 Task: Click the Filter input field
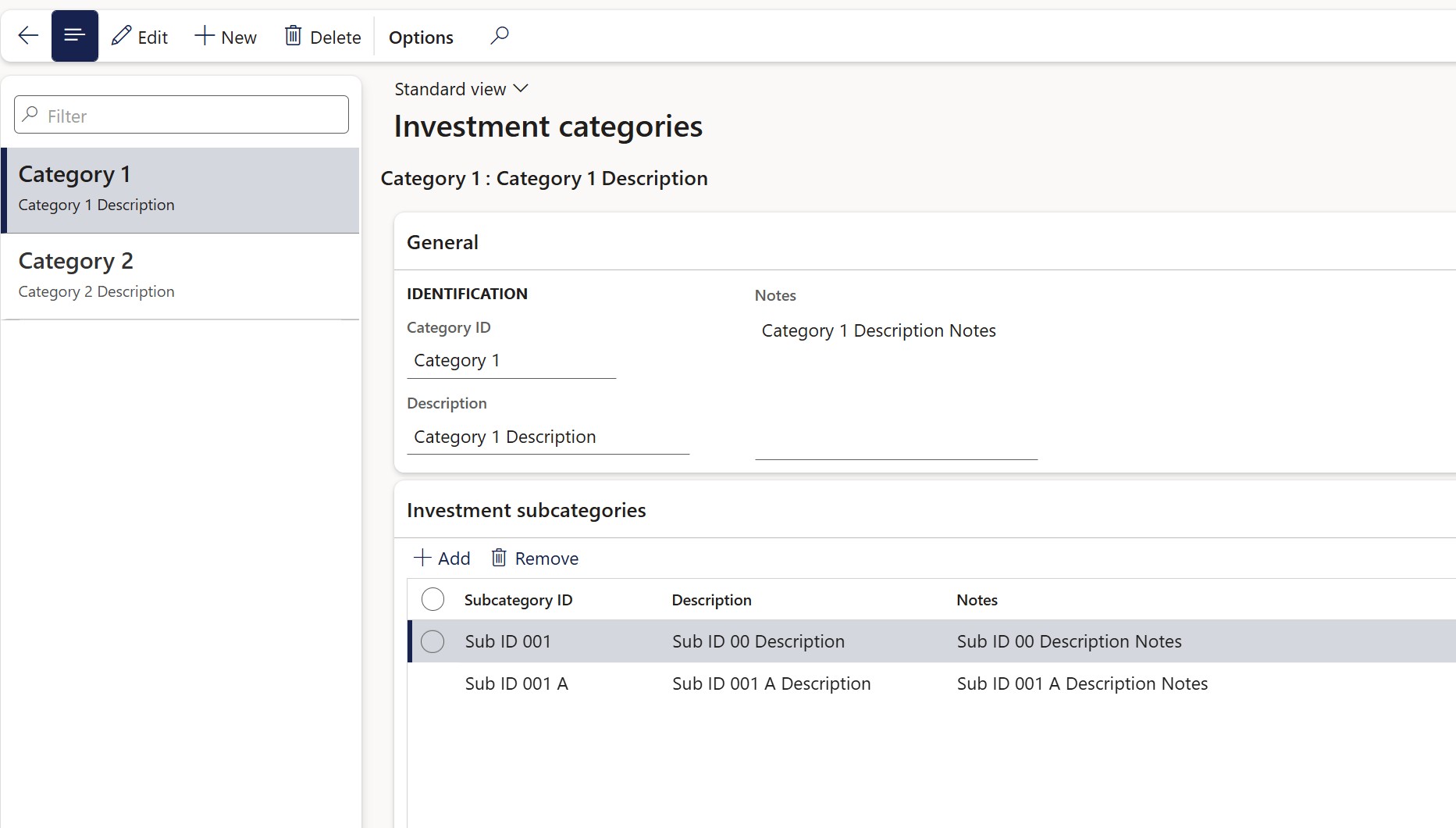tap(181, 115)
